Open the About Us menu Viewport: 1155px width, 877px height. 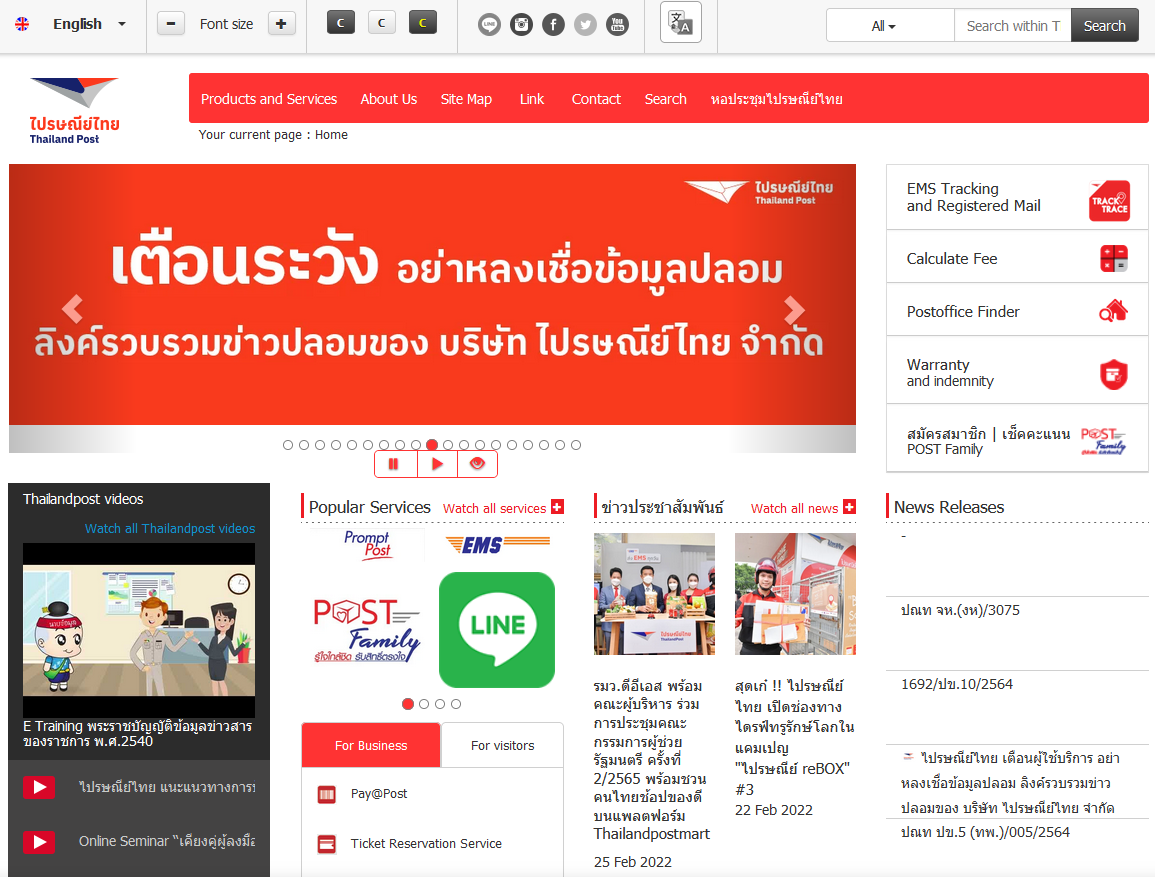click(389, 99)
